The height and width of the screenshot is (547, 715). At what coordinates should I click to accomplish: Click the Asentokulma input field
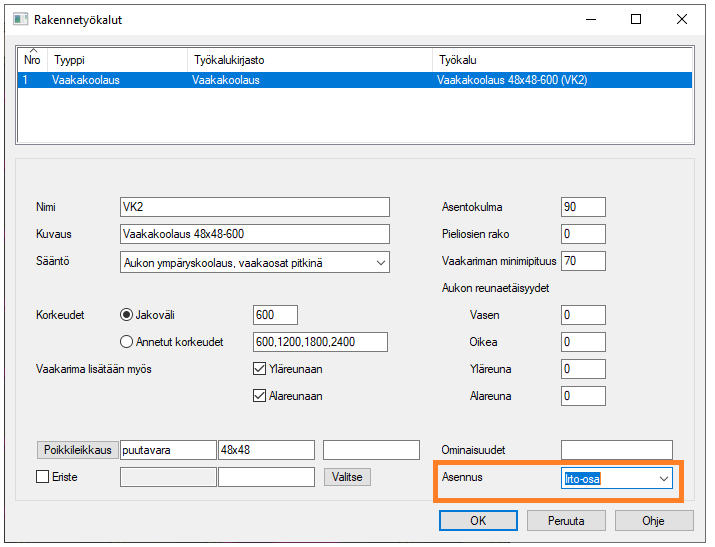pos(583,207)
